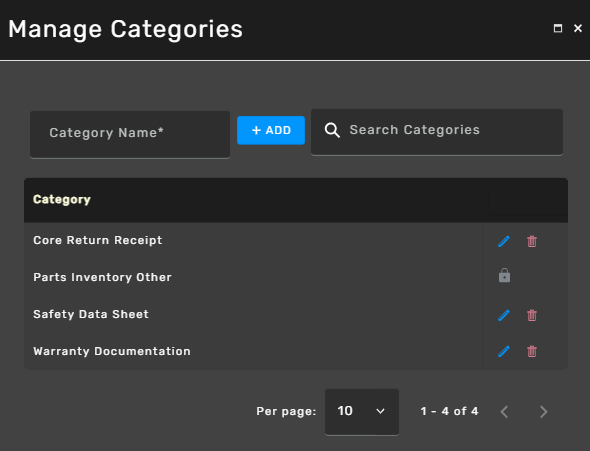Viewport: 590px width, 451px height.
Task: Edit the Warranty Documentation category
Action: [x=504, y=351]
